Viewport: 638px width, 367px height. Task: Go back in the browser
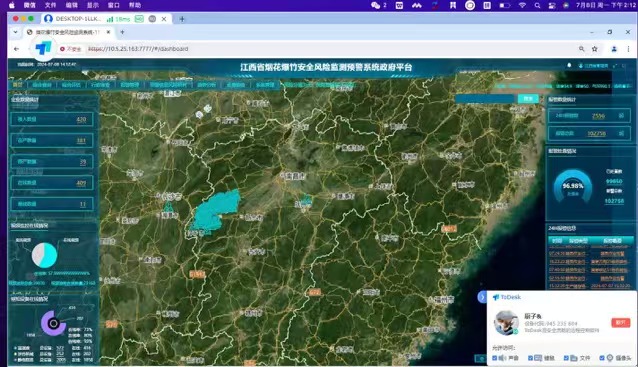pos(16,49)
